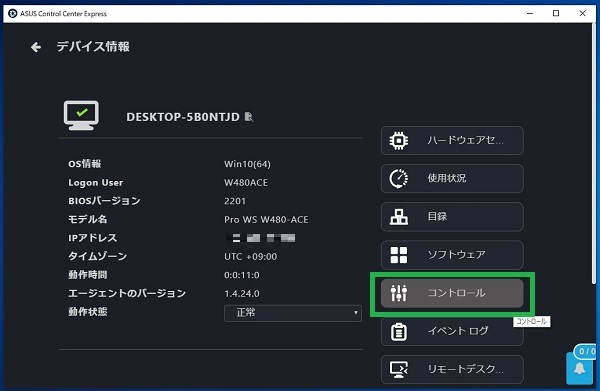Click the four-squares icon for ソフトウェア
600x391 pixels.
[398, 255]
